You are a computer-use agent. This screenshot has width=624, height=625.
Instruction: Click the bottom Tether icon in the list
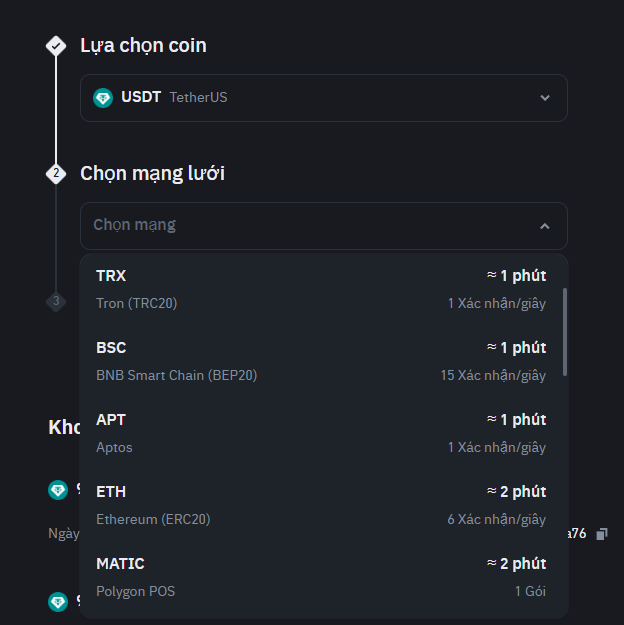click(x=58, y=602)
